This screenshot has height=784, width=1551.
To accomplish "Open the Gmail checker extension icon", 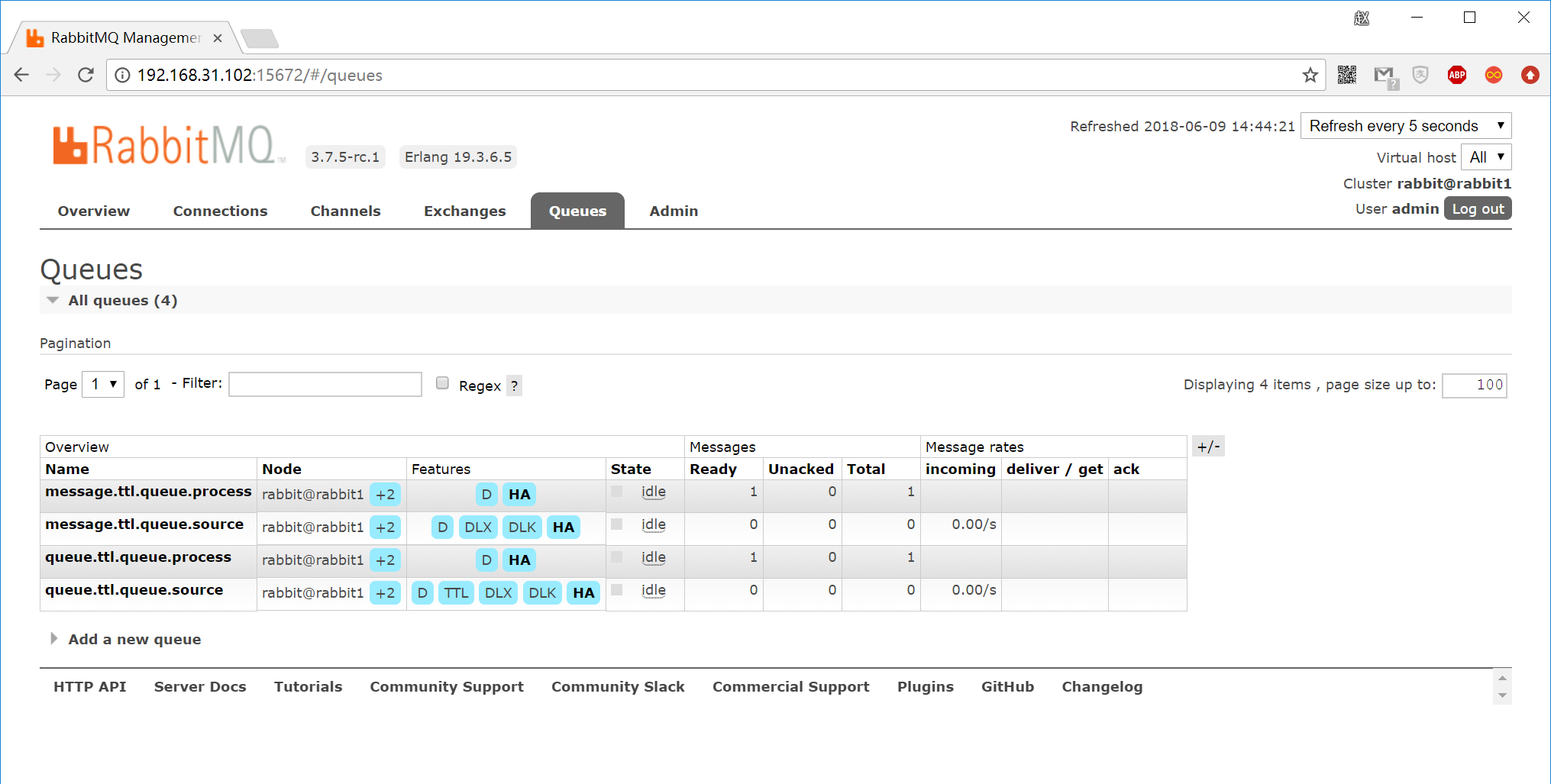I will [x=1385, y=76].
